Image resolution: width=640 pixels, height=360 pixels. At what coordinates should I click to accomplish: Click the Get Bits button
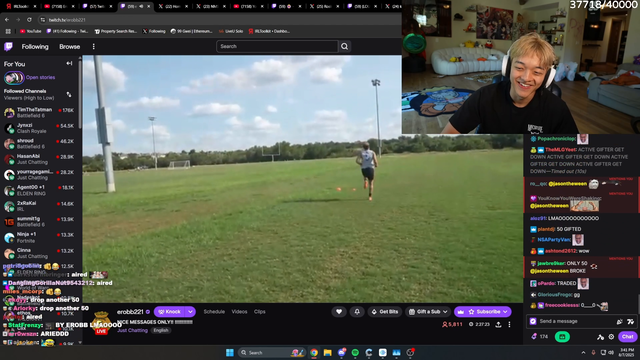point(385,312)
